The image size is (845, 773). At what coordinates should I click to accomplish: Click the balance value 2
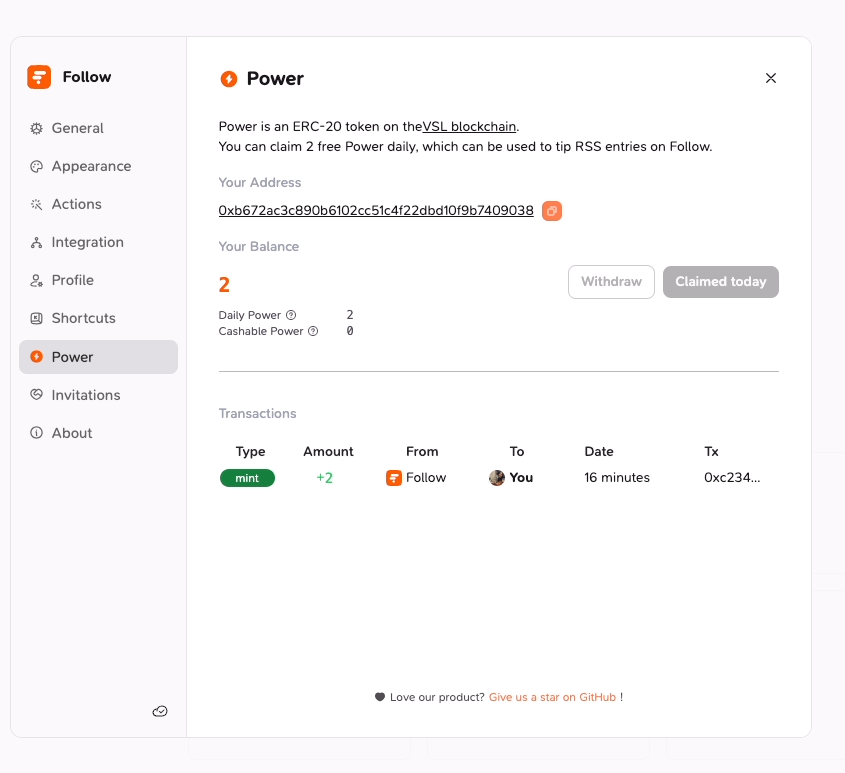click(x=224, y=284)
